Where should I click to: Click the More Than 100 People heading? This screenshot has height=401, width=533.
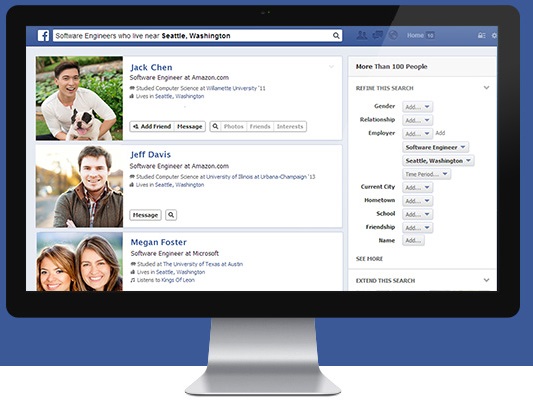391,67
